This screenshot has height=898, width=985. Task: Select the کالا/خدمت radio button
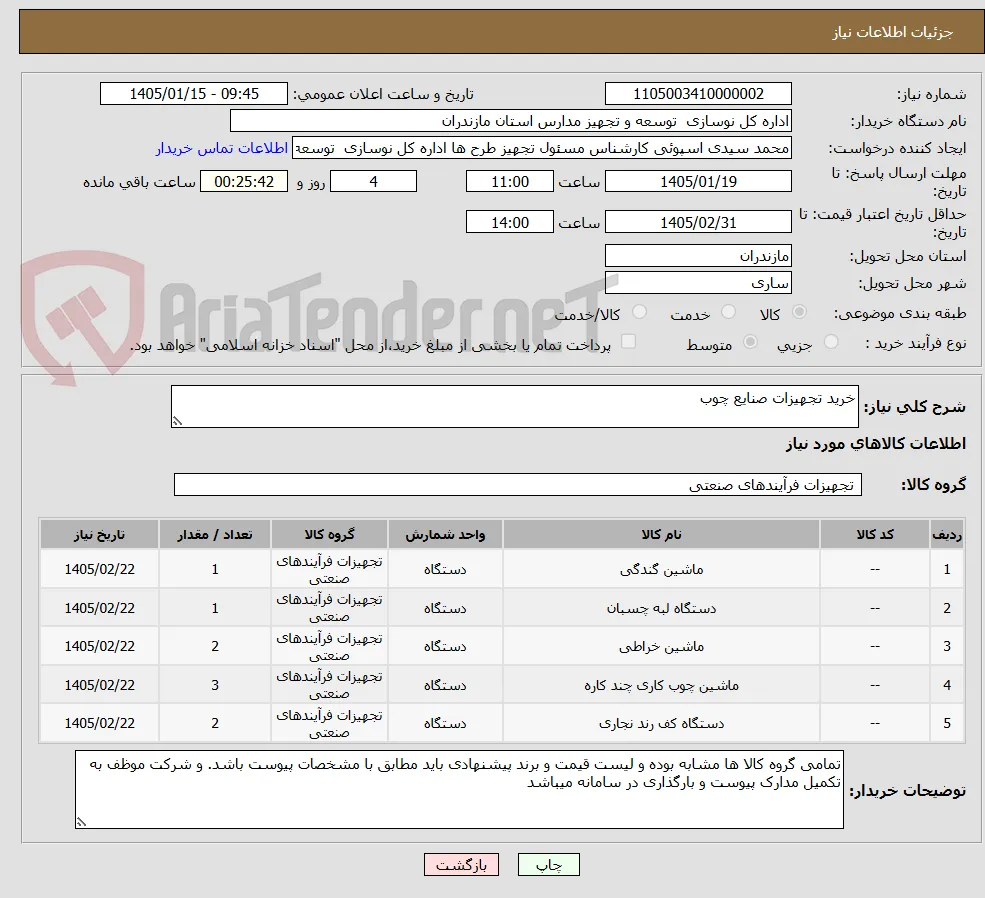point(639,312)
